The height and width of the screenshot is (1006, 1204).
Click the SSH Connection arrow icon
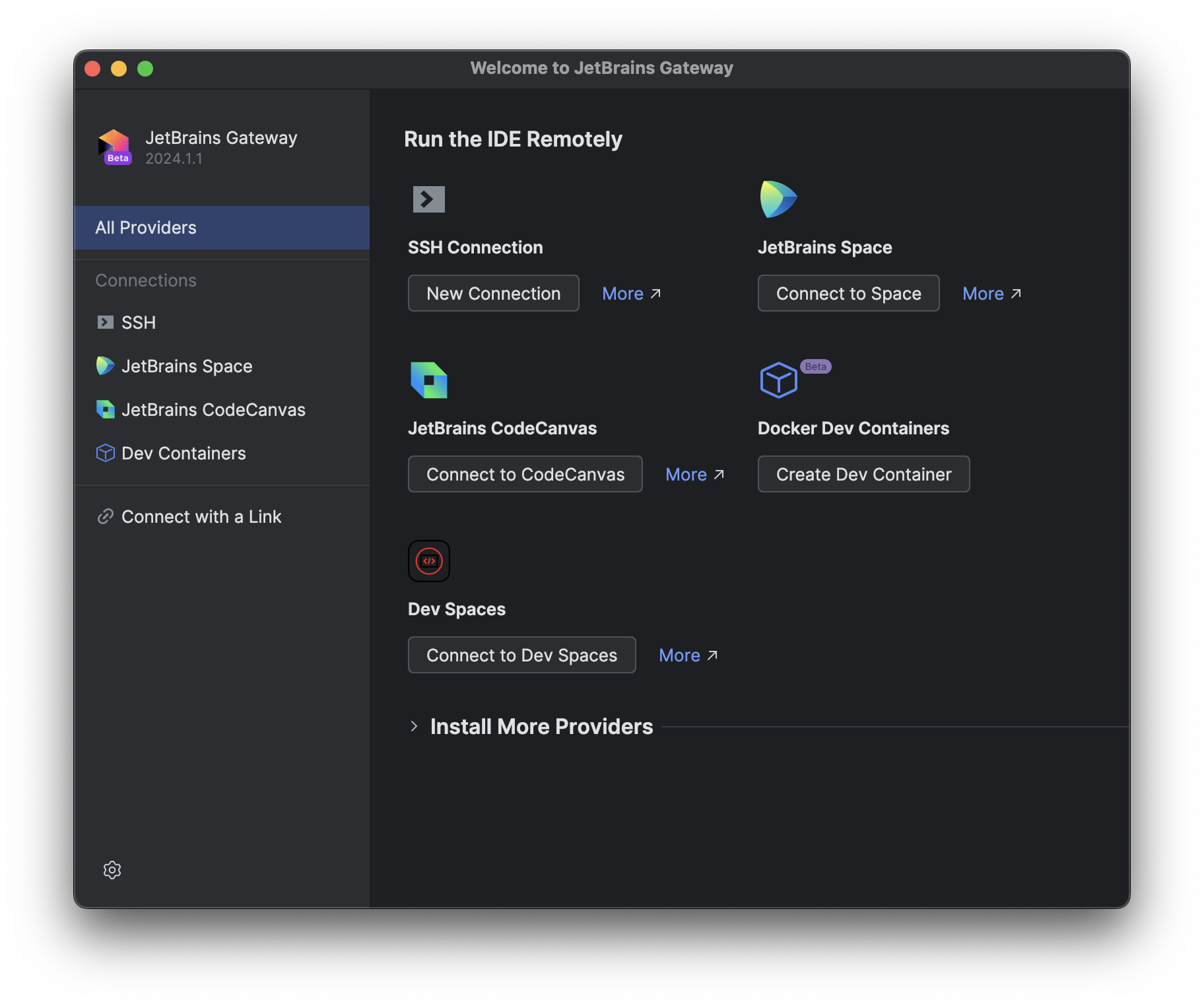tap(428, 198)
